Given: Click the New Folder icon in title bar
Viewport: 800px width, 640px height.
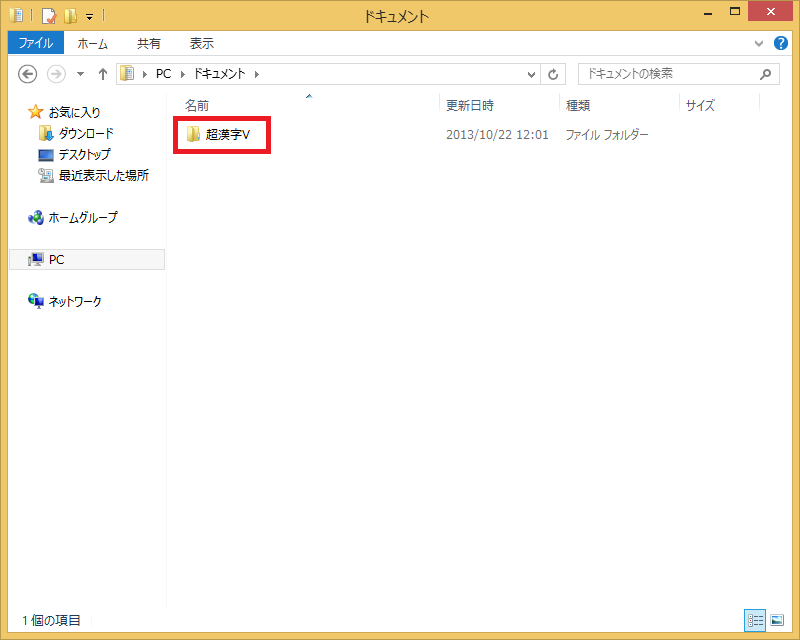Looking at the screenshot, I should [70, 16].
